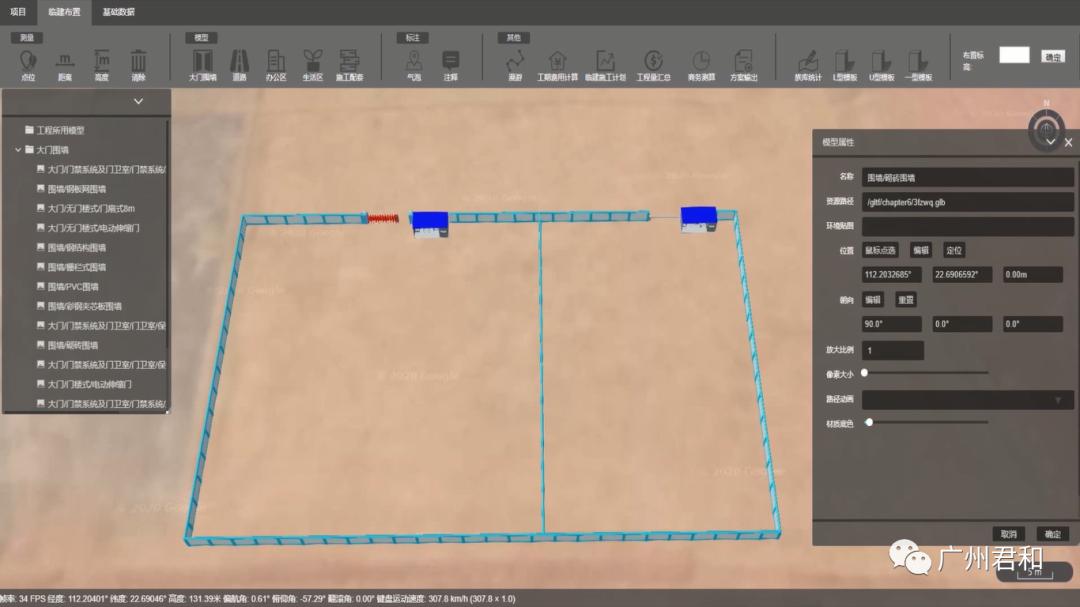
Task: Adjust the 像素大小 slider handle
Action: 864,372
